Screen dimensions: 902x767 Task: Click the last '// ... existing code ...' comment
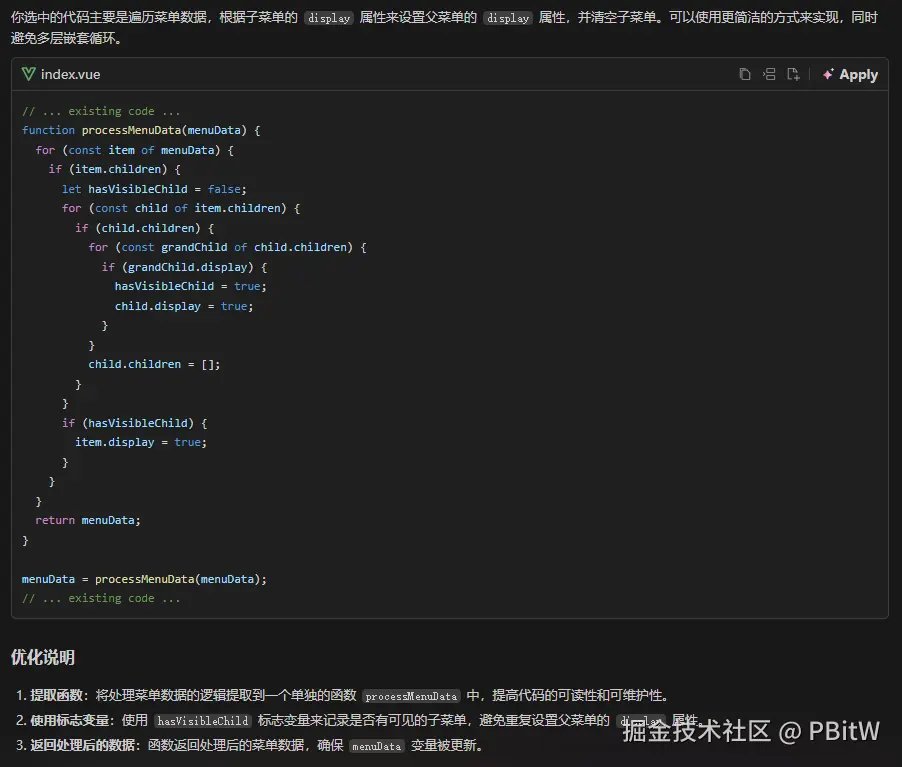101,598
